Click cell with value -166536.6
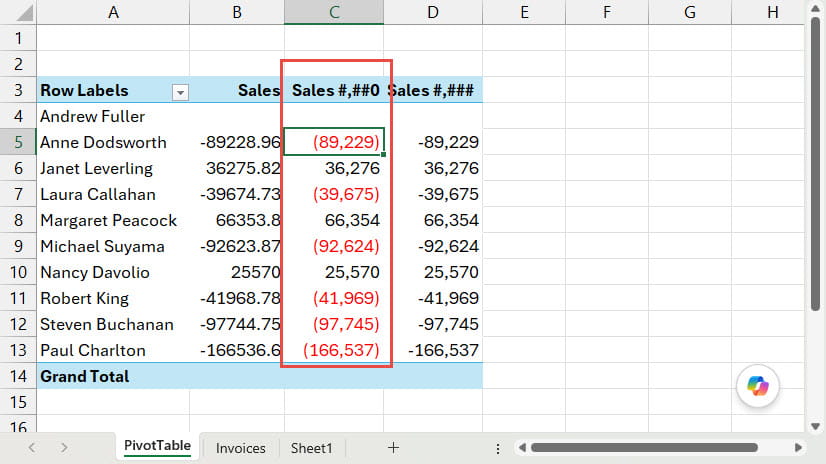The height and width of the screenshot is (464, 826). click(x=237, y=350)
